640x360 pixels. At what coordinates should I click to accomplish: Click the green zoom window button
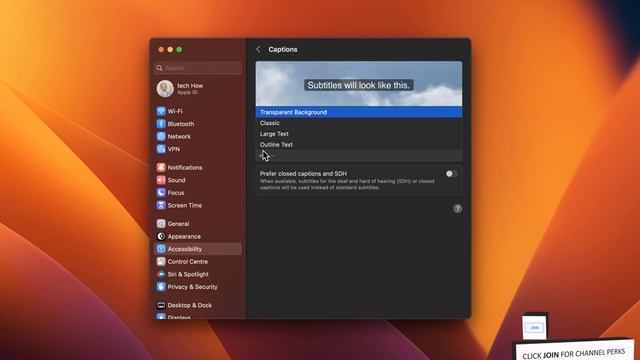(x=179, y=50)
